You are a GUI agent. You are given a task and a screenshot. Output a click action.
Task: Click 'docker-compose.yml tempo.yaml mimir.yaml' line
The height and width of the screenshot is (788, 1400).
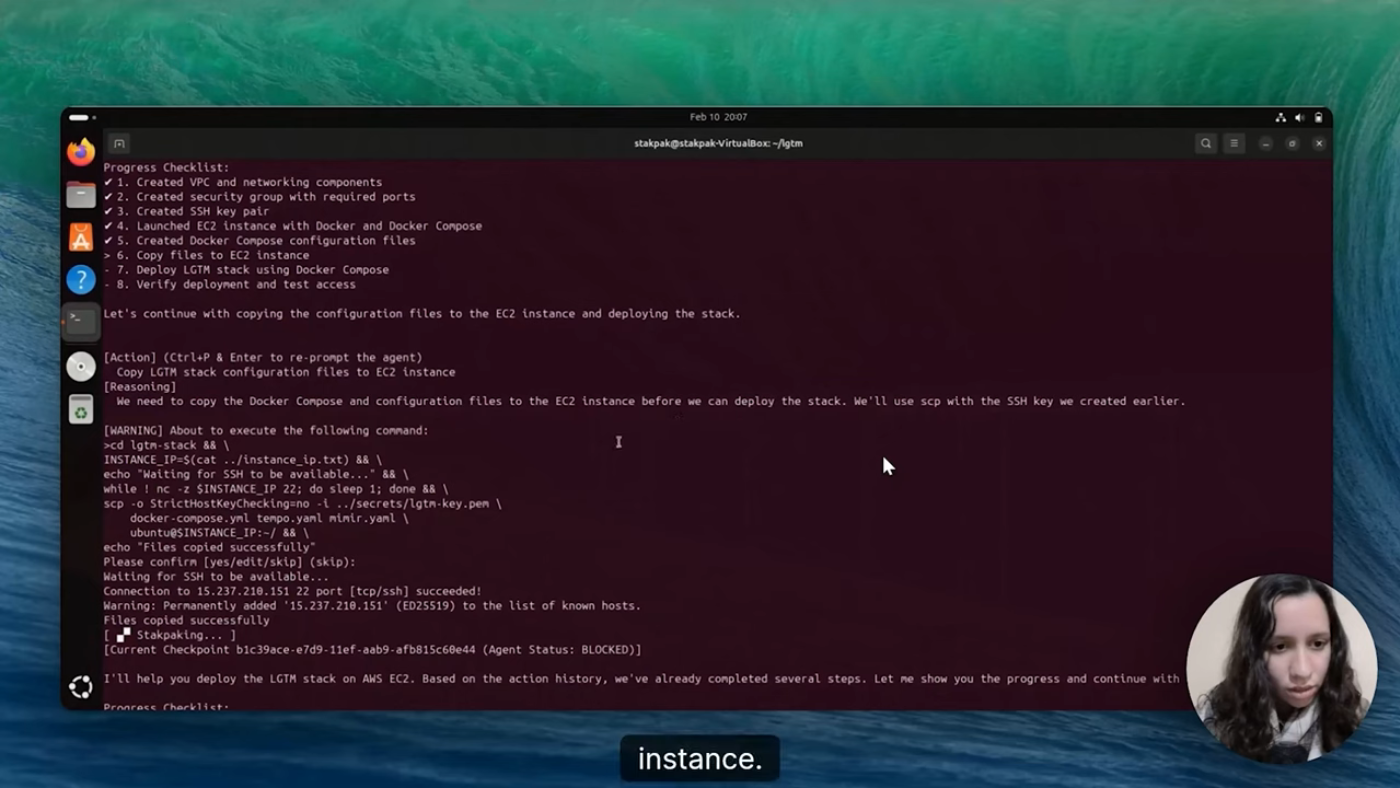coord(269,518)
